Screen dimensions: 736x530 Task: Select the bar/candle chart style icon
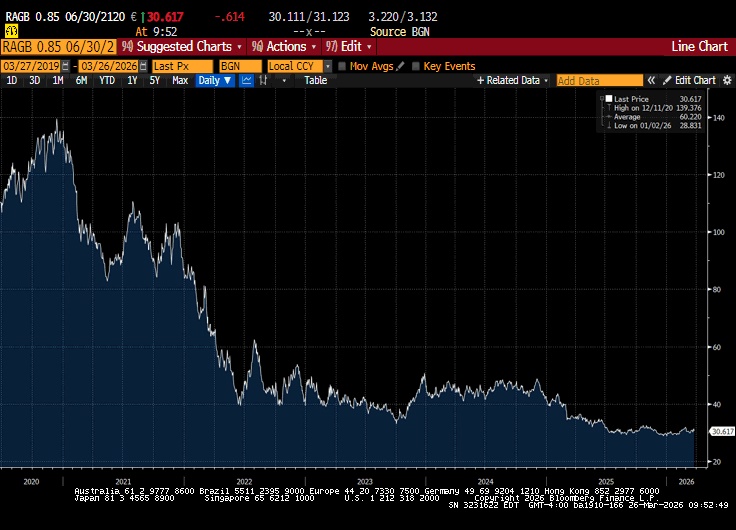263,80
